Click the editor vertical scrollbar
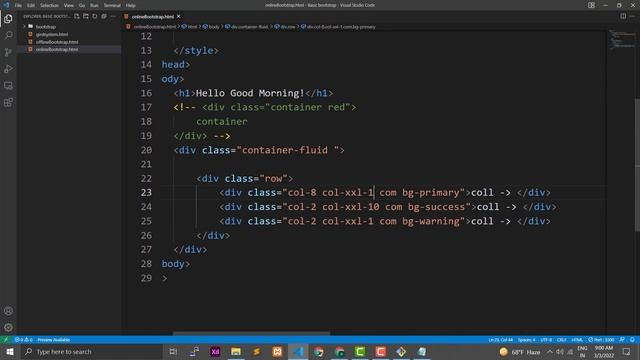 tap(637, 165)
